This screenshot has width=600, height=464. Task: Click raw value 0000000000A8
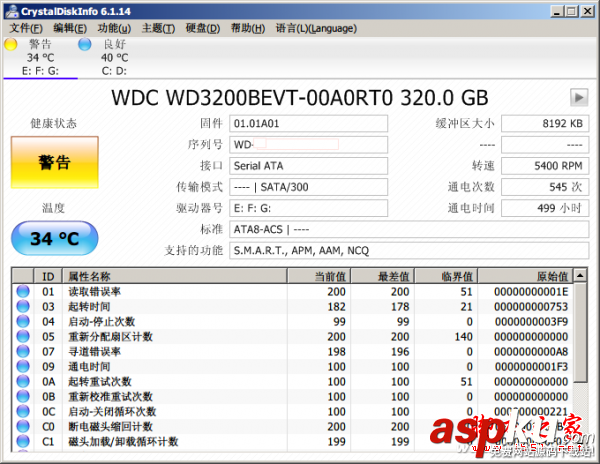click(x=531, y=352)
